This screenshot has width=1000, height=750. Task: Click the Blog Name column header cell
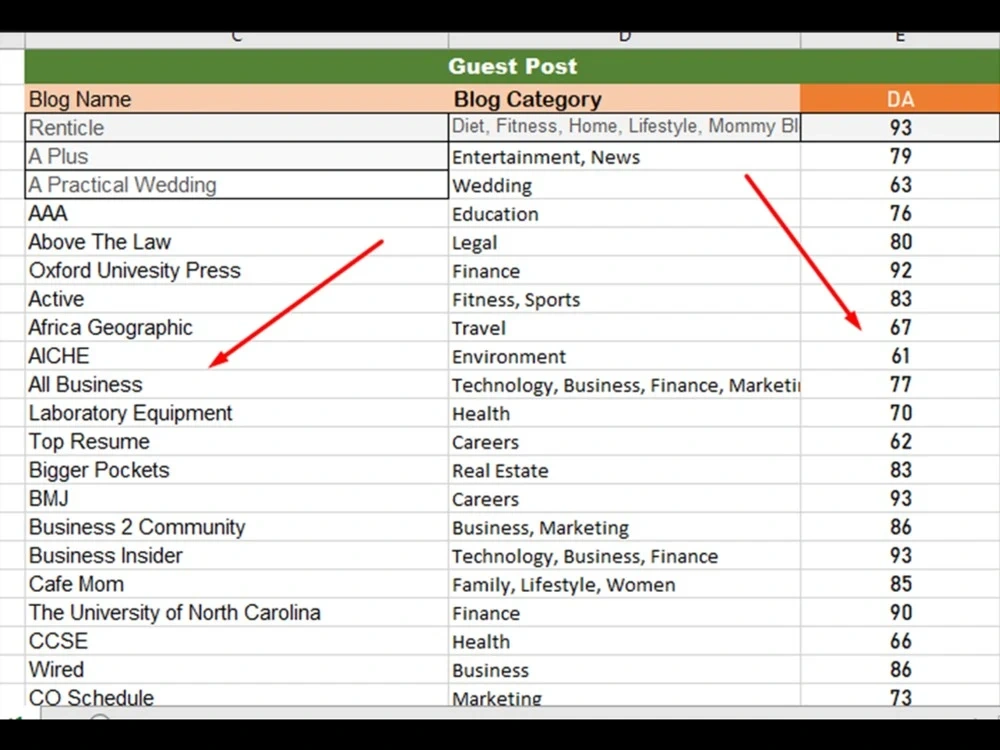pos(237,99)
